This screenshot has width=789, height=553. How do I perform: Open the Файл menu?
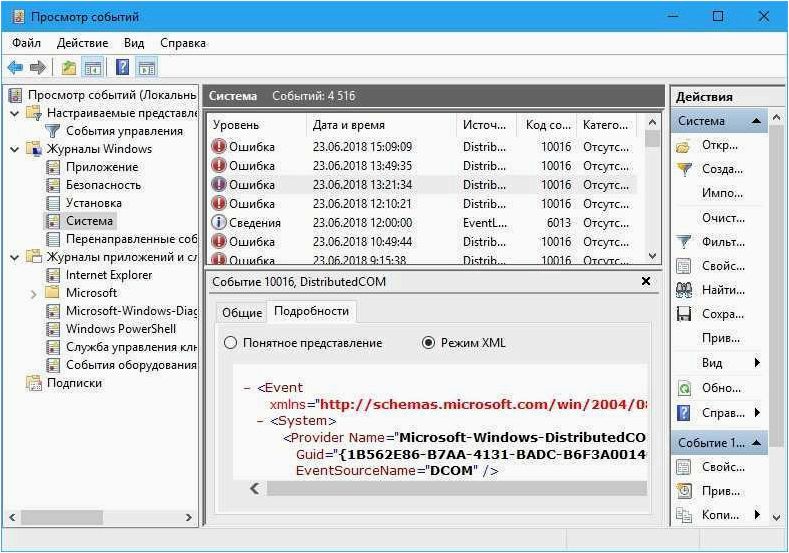(x=26, y=43)
